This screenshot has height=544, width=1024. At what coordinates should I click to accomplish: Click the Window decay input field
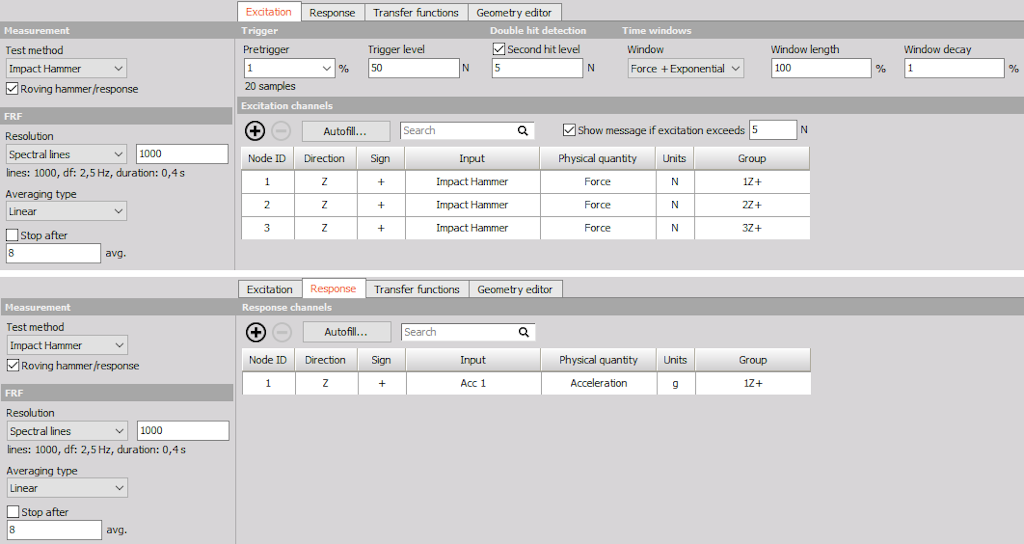click(x=954, y=68)
